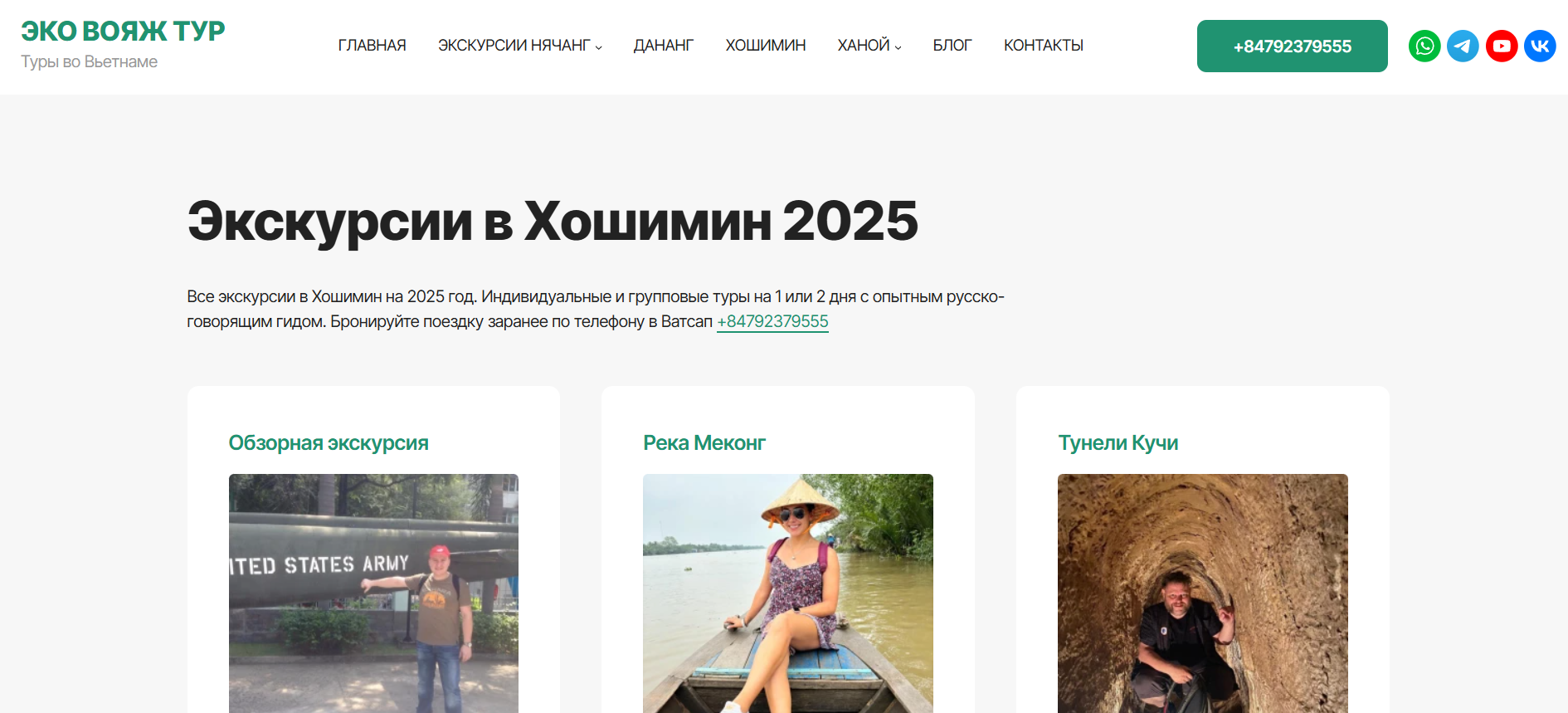Visit the YouTube channel icon
The width and height of the screenshot is (1568, 713).
[1502, 46]
